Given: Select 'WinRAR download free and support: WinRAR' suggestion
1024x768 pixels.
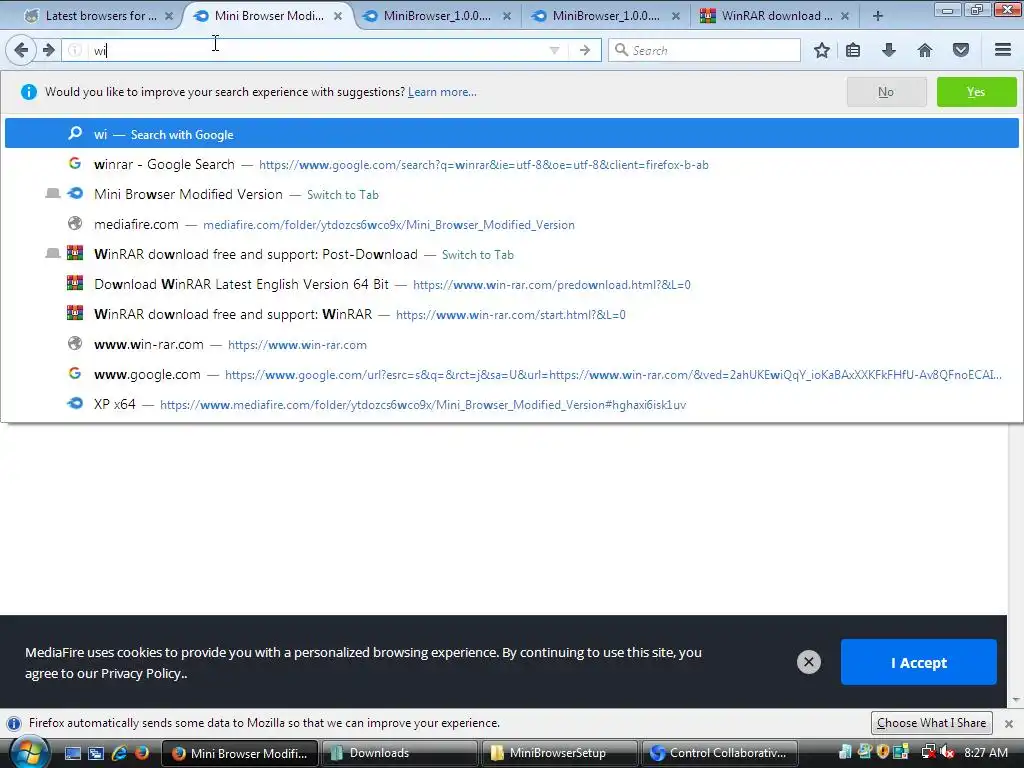Looking at the screenshot, I should 511,314.
